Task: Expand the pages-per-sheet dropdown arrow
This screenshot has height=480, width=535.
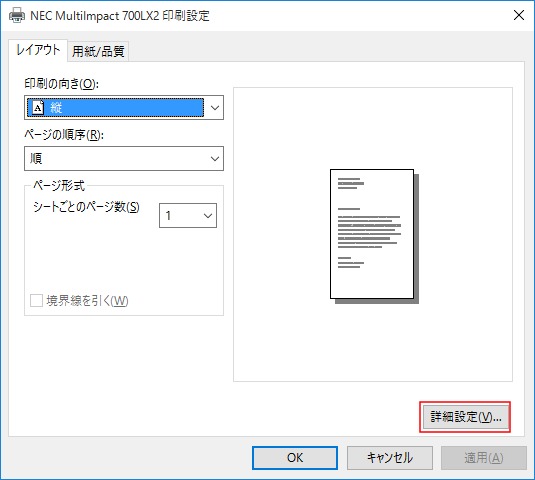Action: (x=208, y=216)
